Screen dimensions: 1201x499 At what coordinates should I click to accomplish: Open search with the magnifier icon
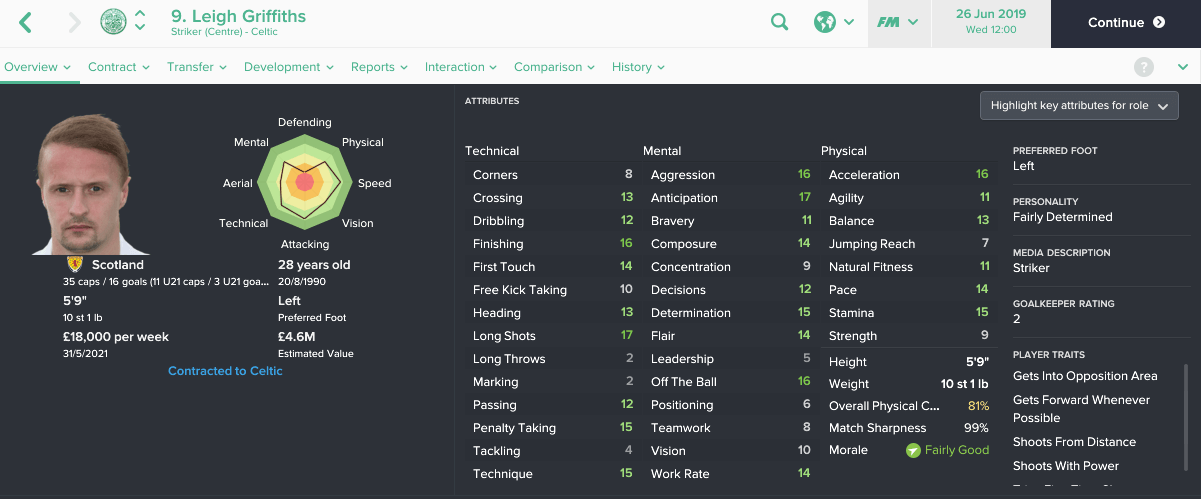tap(780, 22)
